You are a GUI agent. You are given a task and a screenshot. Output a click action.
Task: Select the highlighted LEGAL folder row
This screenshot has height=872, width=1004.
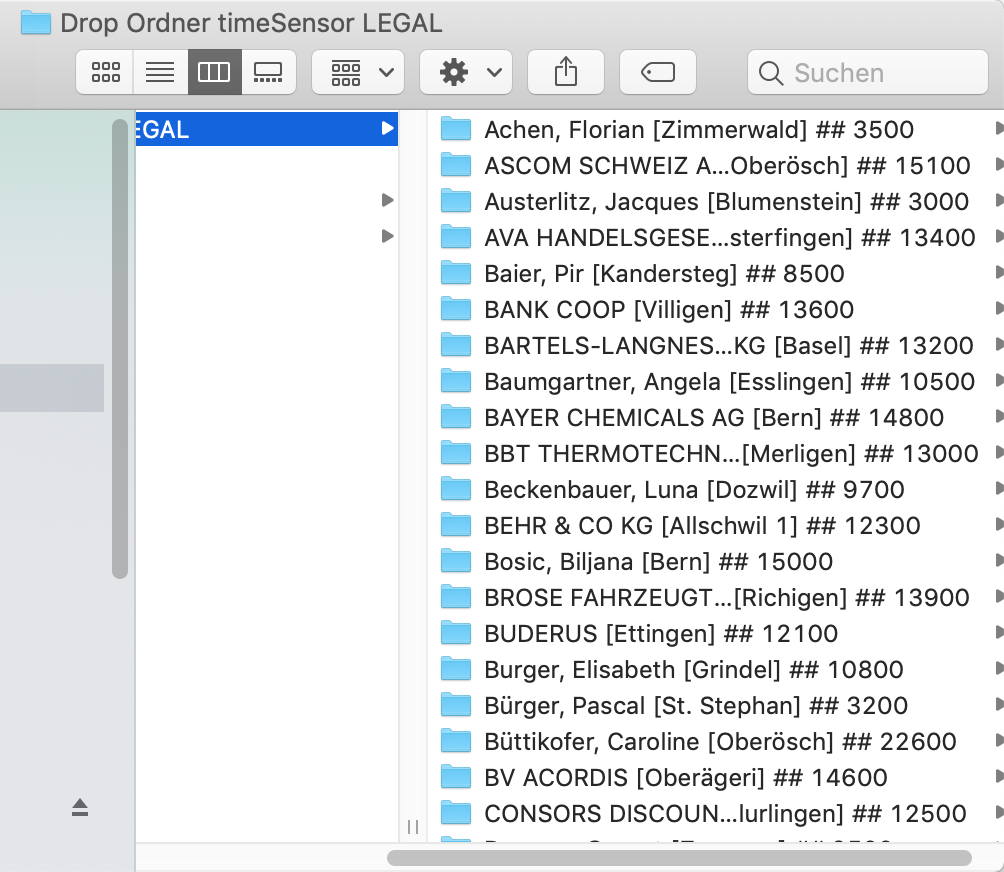coord(266,129)
